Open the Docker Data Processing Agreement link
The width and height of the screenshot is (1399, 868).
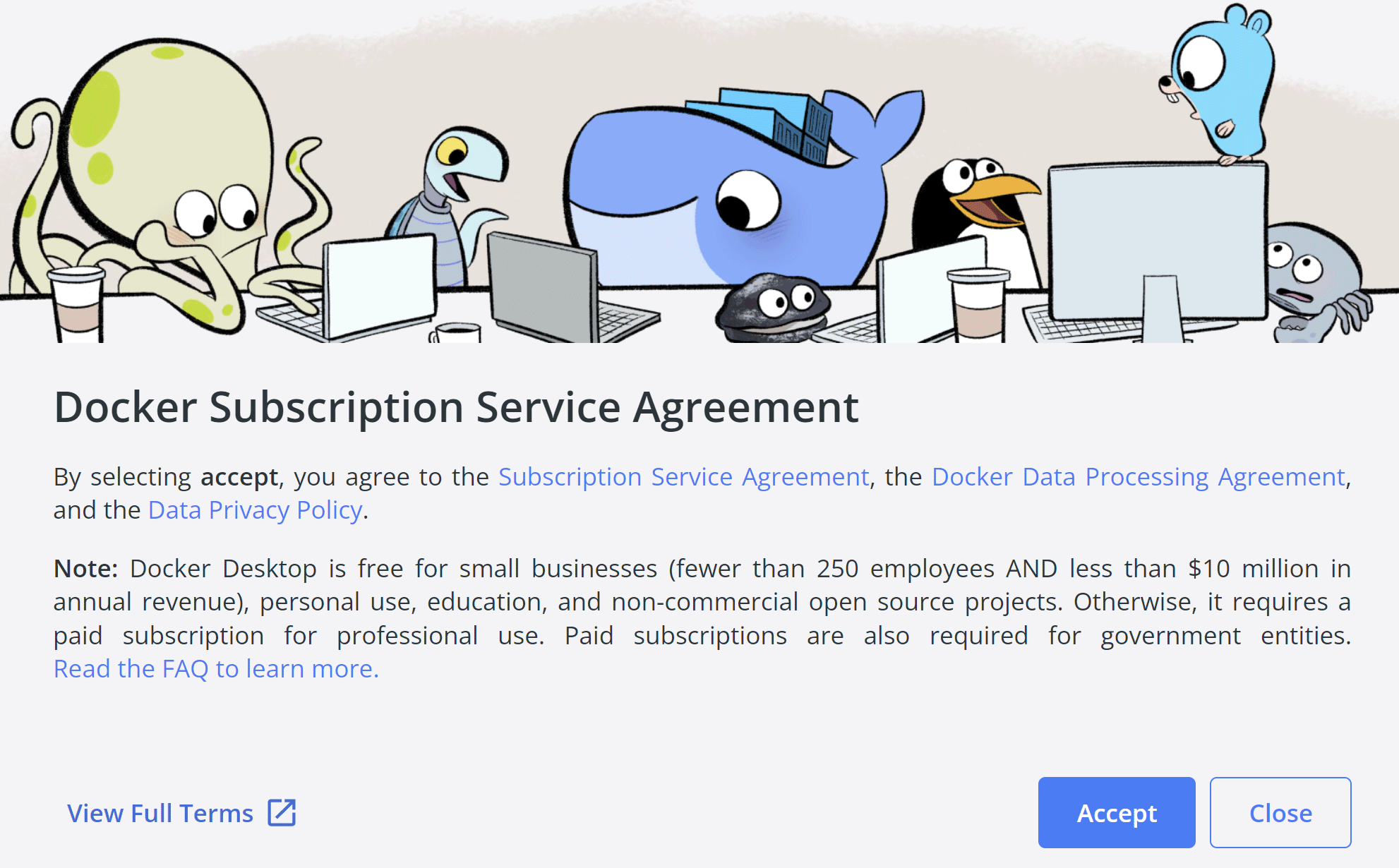tap(1138, 477)
